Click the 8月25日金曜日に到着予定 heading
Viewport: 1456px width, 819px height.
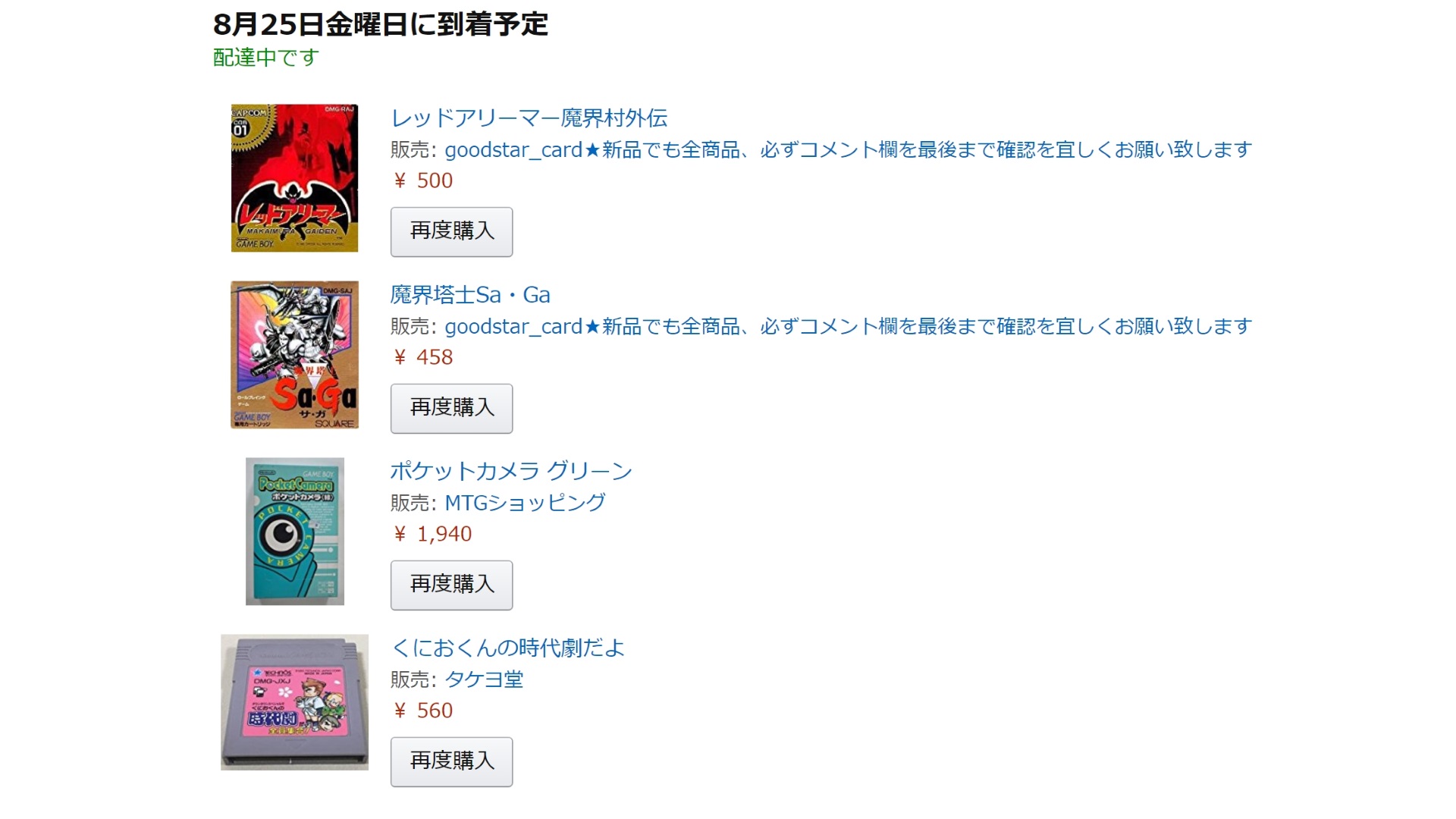(381, 24)
